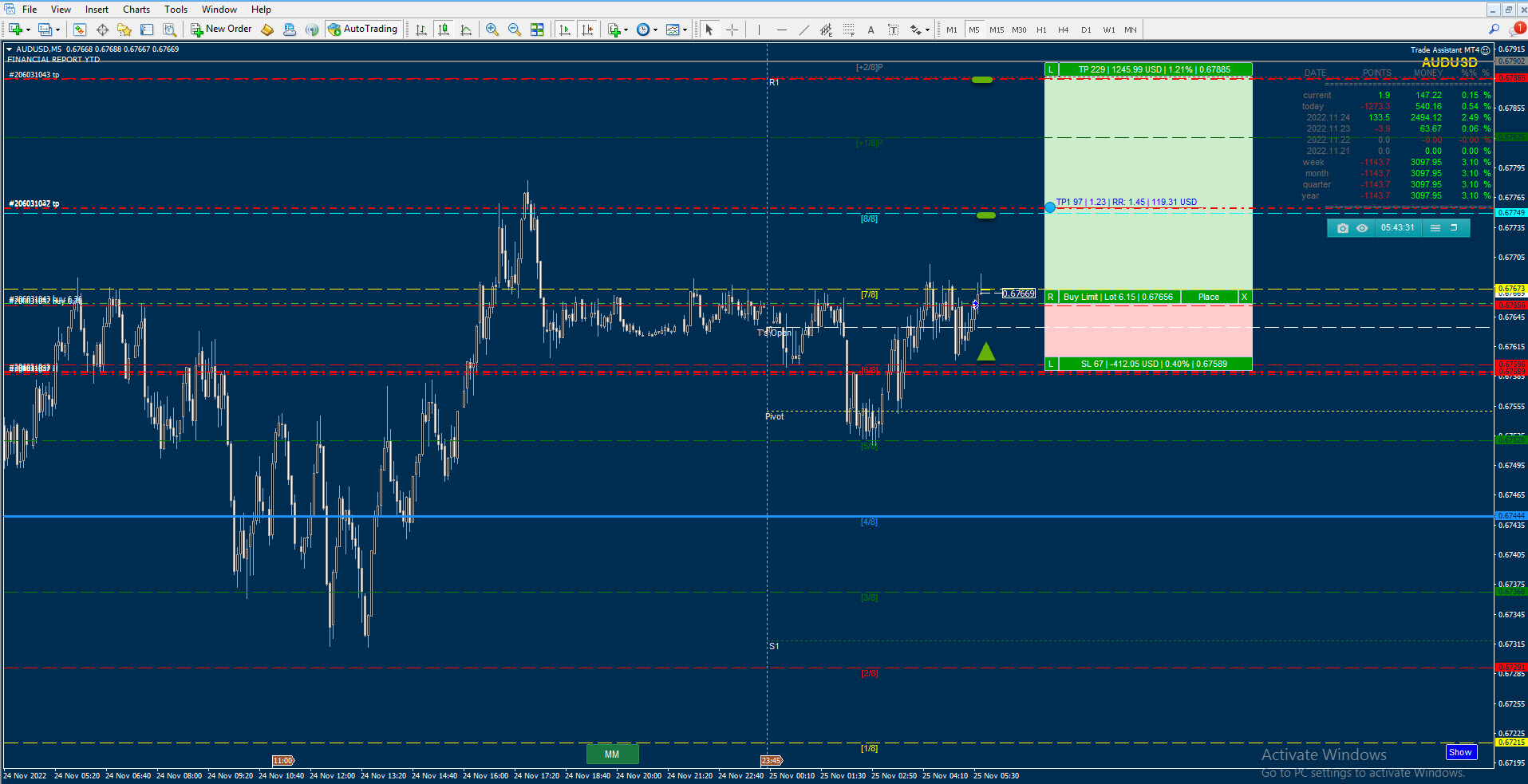Viewport: 1528px width, 784px height.
Task: Click the Zoom In magnifier icon
Action: pyautogui.click(x=492, y=30)
